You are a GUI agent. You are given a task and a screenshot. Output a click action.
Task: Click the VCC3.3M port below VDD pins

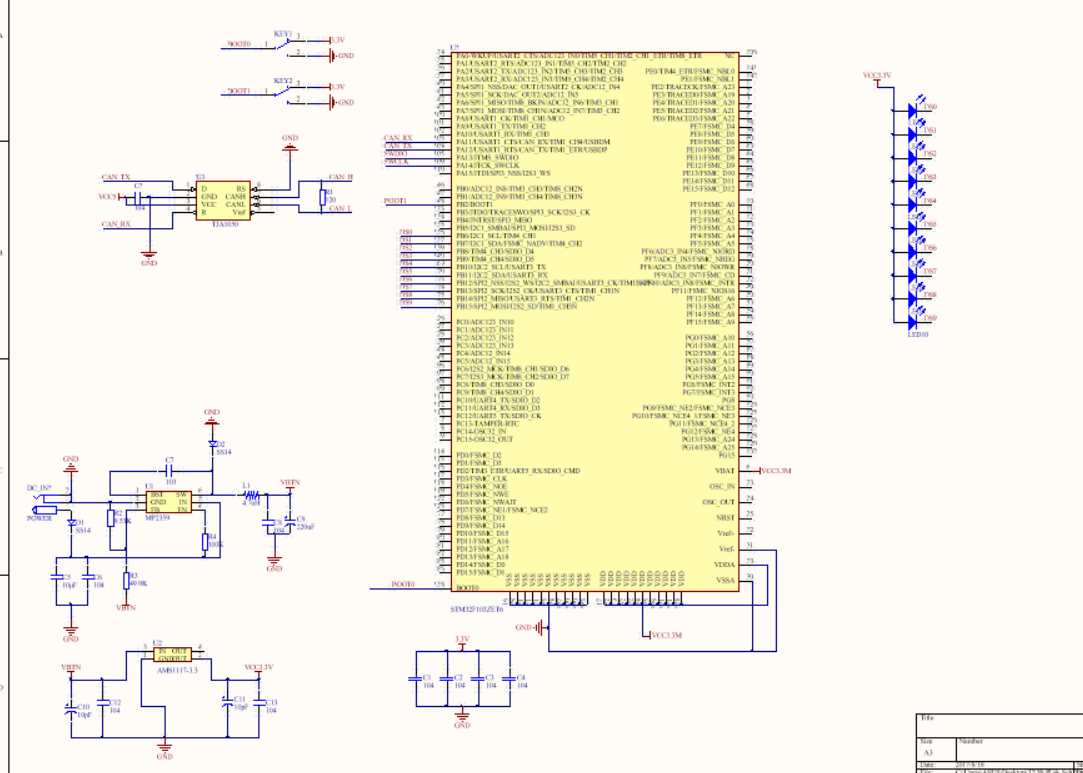664,635
